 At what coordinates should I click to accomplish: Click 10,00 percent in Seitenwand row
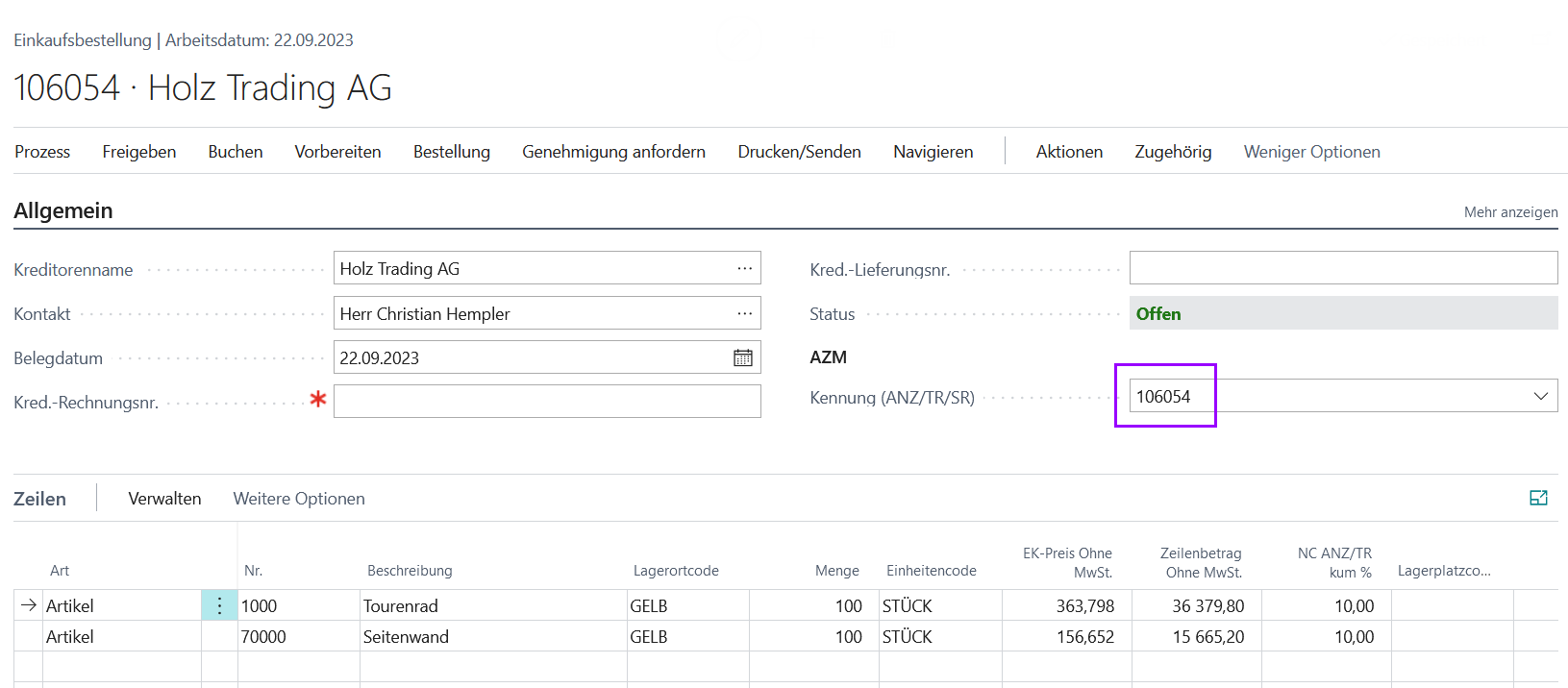point(1327,636)
